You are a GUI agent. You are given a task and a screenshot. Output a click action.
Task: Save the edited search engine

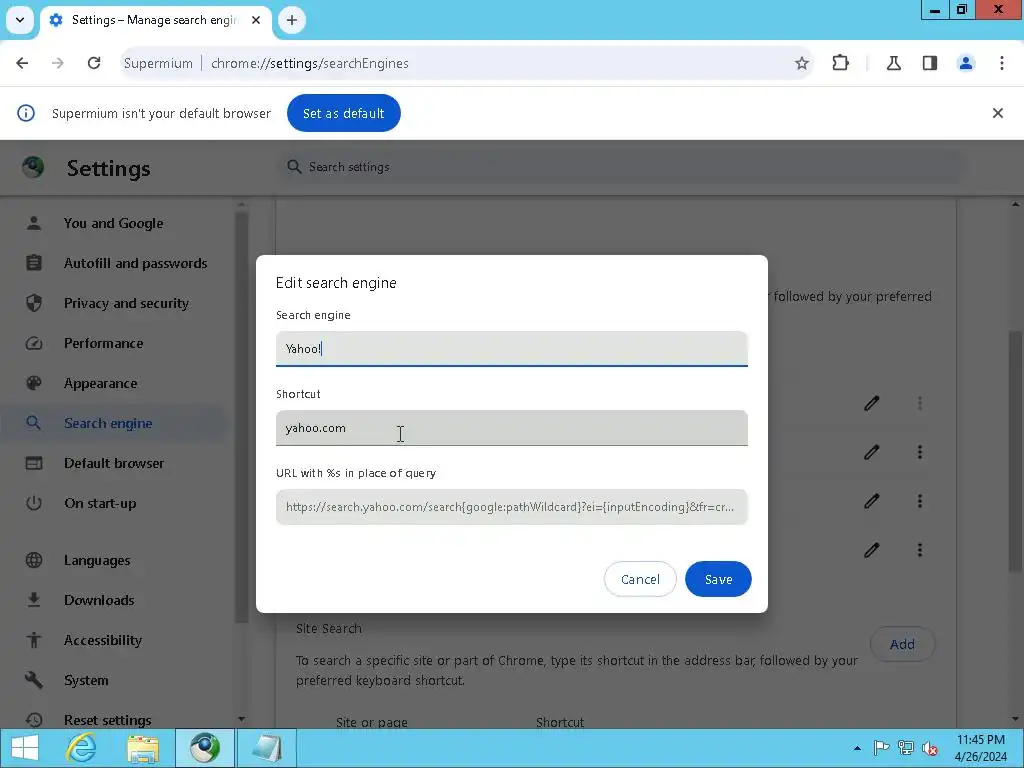click(x=718, y=579)
